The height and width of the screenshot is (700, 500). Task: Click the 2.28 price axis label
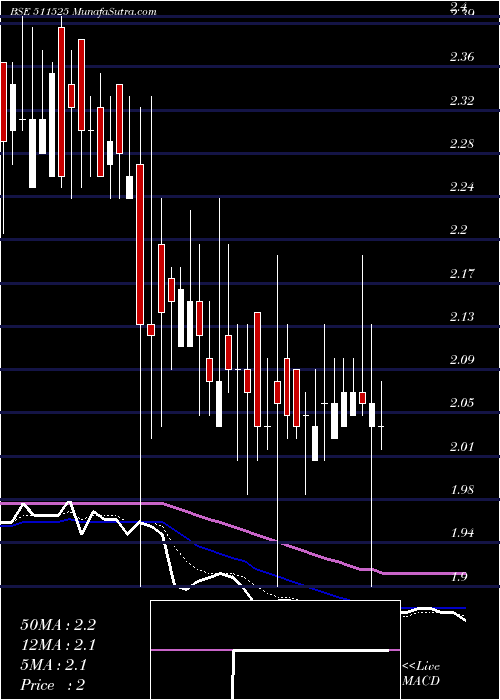462,144
